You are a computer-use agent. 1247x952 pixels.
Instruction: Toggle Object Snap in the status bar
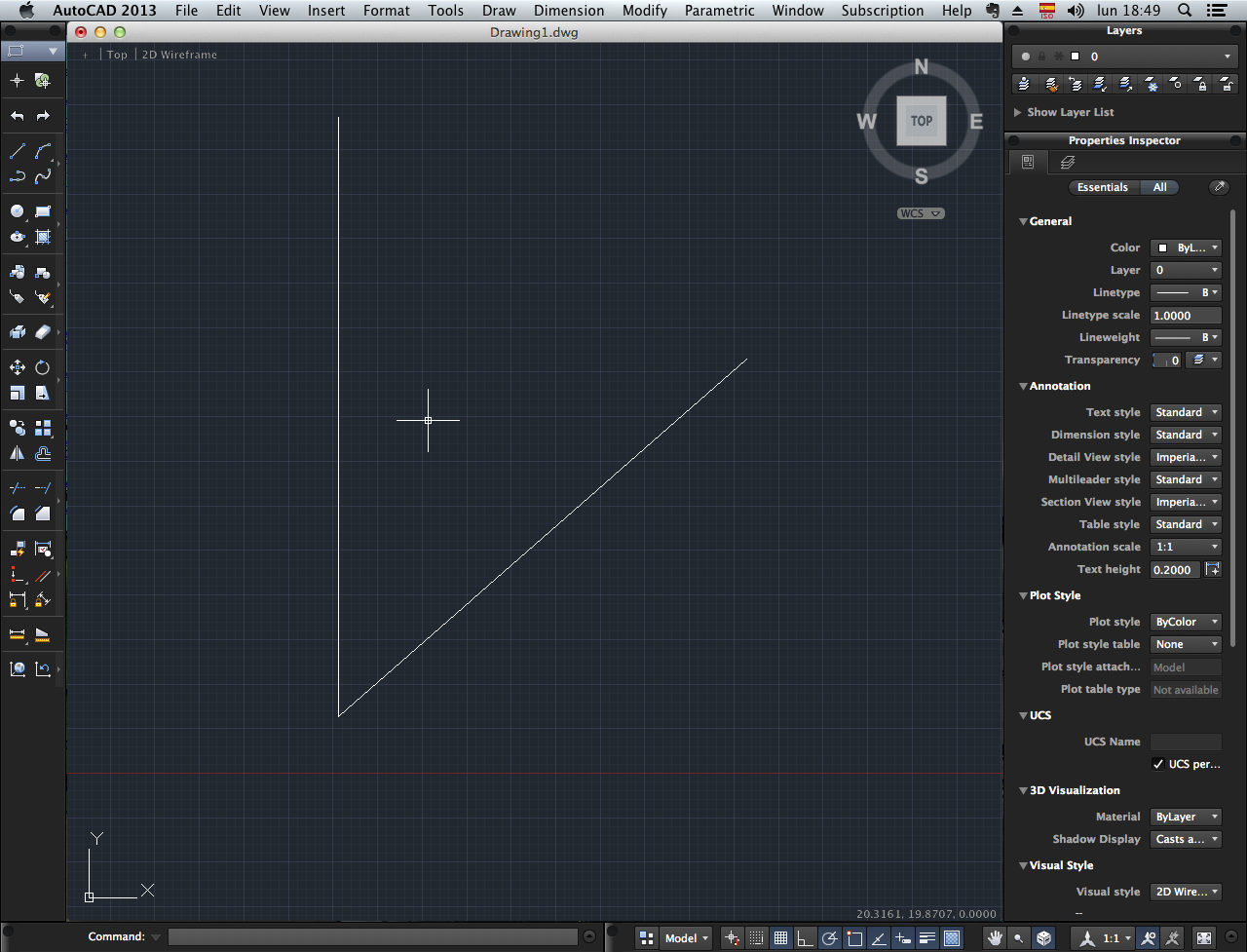[x=854, y=938]
